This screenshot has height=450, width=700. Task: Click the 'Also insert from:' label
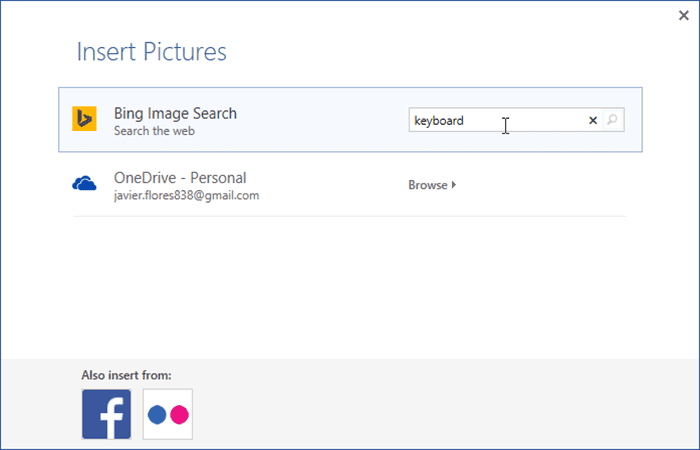126,375
